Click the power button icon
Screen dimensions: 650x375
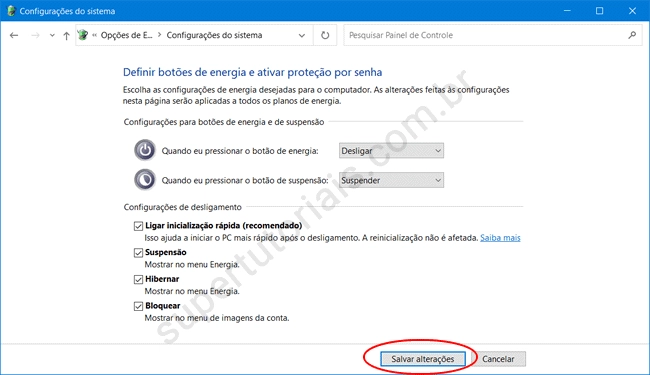coord(145,150)
